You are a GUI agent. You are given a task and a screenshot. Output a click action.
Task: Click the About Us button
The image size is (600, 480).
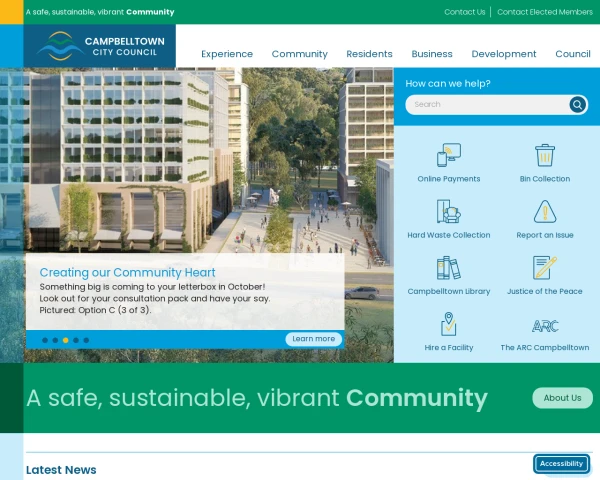(562, 398)
